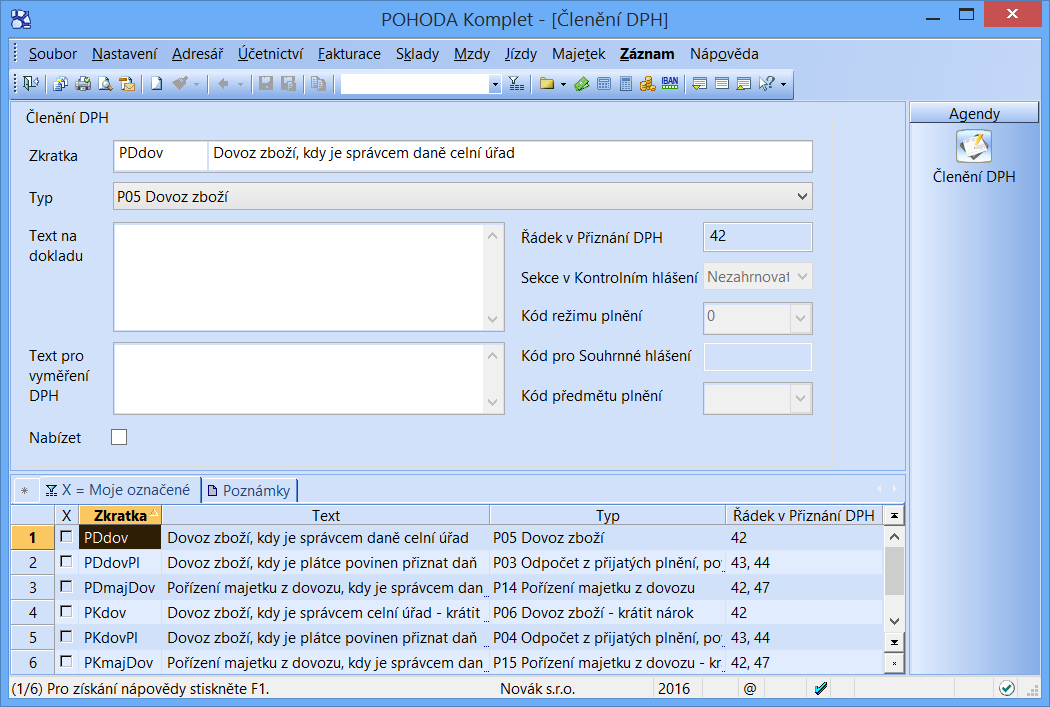Image resolution: width=1050 pixels, height=707 pixels.
Task: Click the asterisk tab beside Moje označené
Action: pos(25,491)
